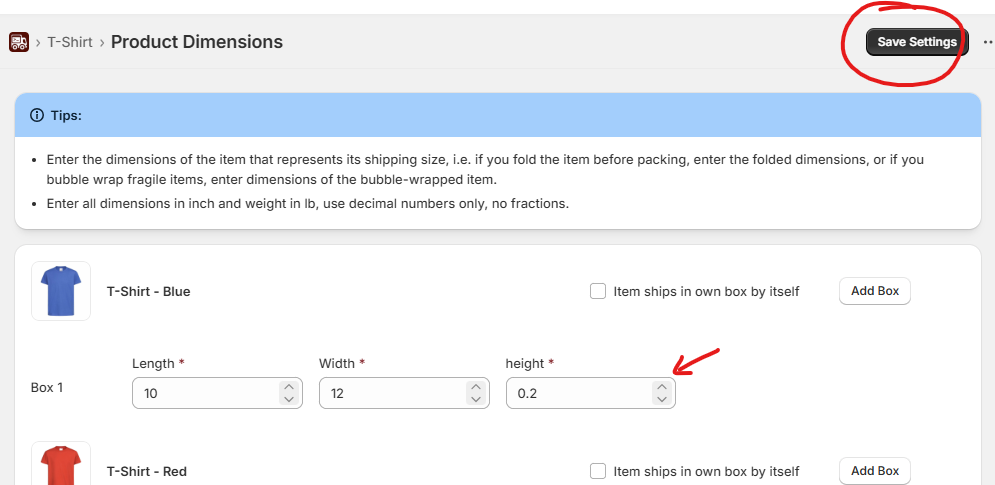Click the 'Product Dimensions' page title
This screenshot has height=485, width=995.
(x=197, y=42)
